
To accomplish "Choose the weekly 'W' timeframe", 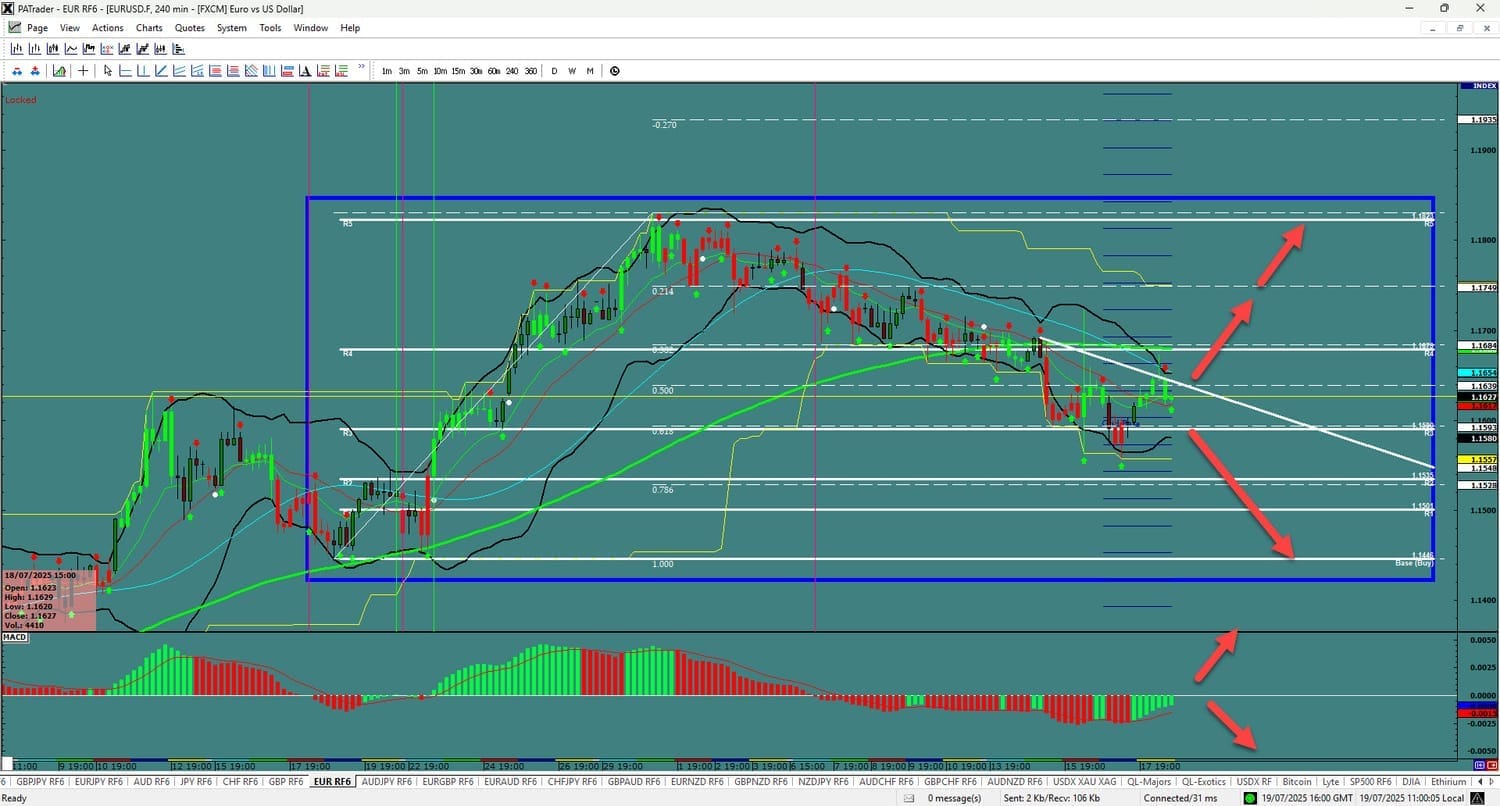I will [x=572, y=71].
